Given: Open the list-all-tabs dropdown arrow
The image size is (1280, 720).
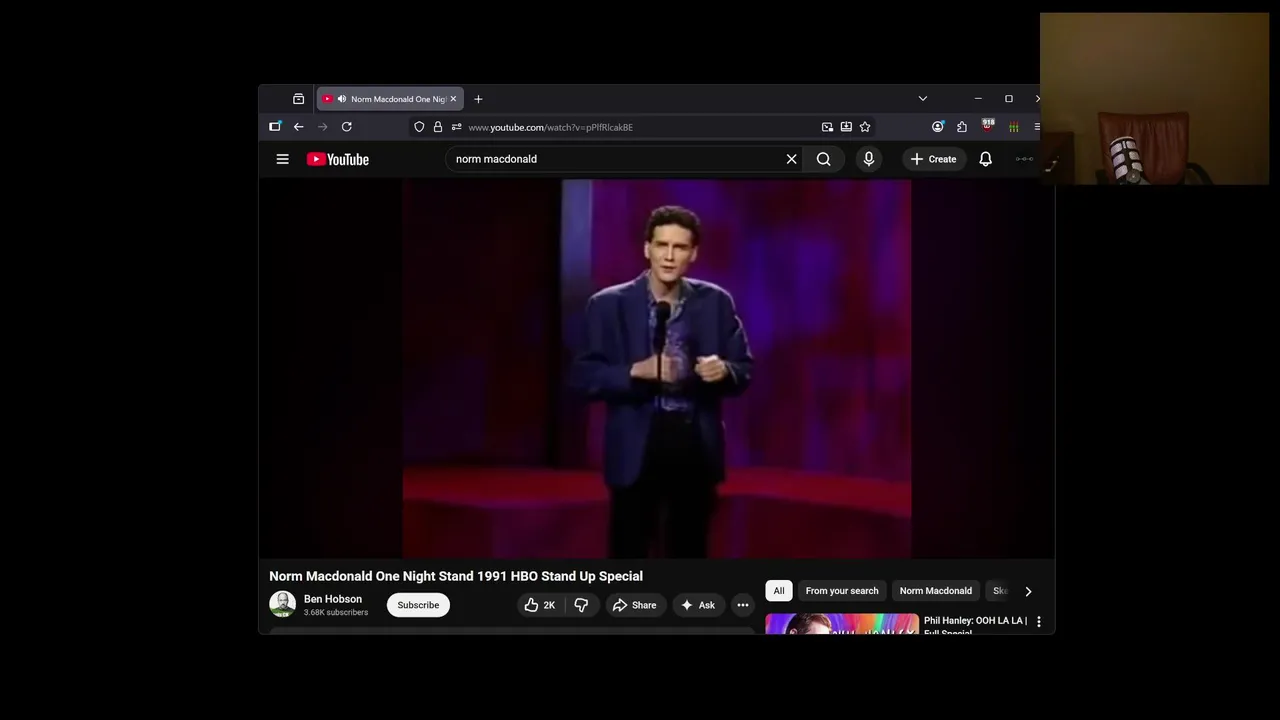Looking at the screenshot, I should click(922, 99).
